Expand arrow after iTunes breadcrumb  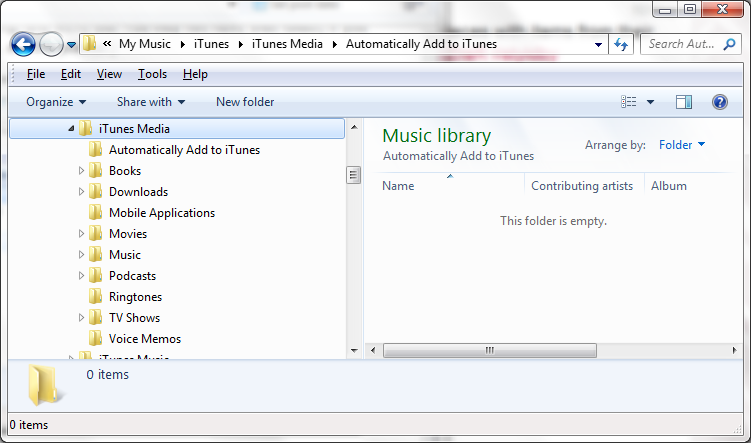241,45
